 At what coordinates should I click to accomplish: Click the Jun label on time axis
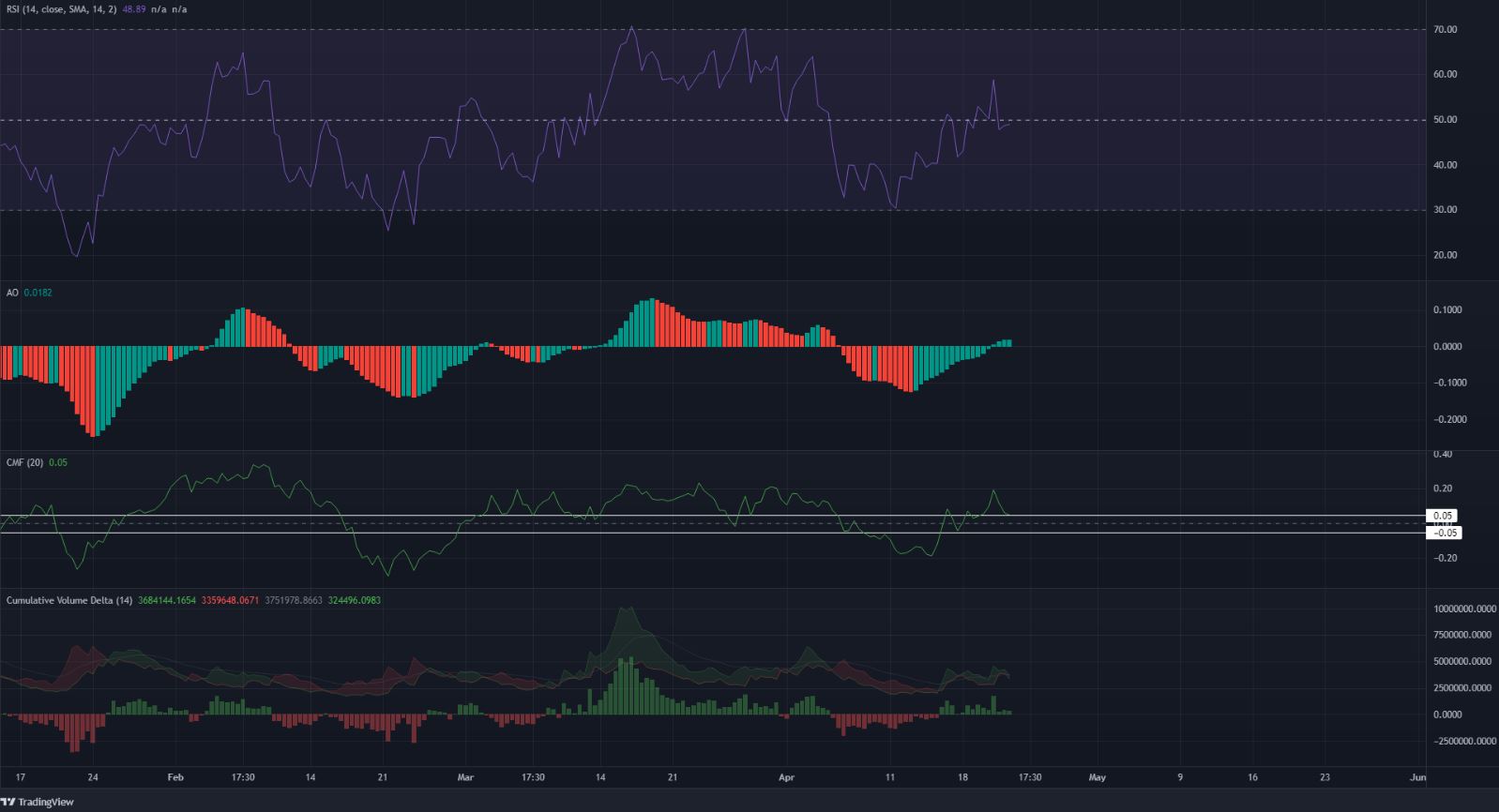[1417, 777]
